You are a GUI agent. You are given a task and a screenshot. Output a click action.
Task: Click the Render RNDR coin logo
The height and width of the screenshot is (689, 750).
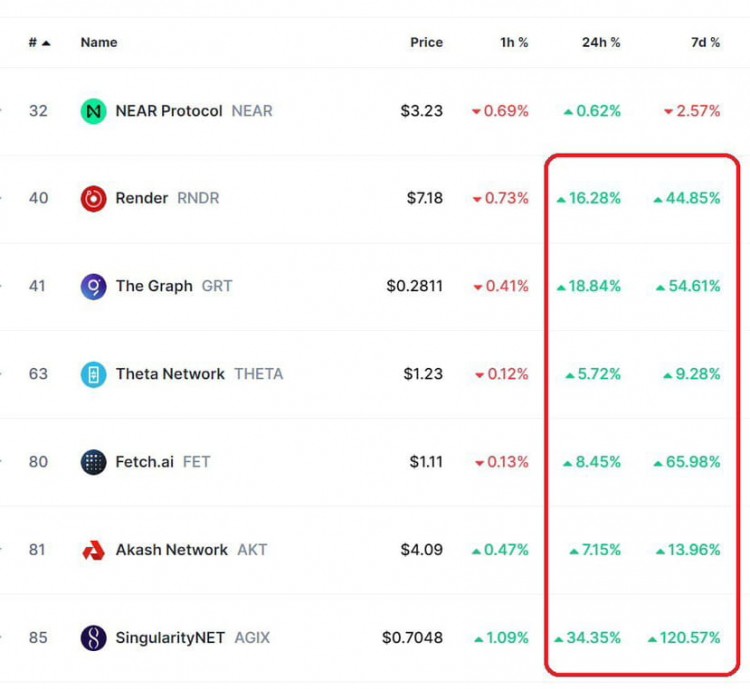pos(93,198)
